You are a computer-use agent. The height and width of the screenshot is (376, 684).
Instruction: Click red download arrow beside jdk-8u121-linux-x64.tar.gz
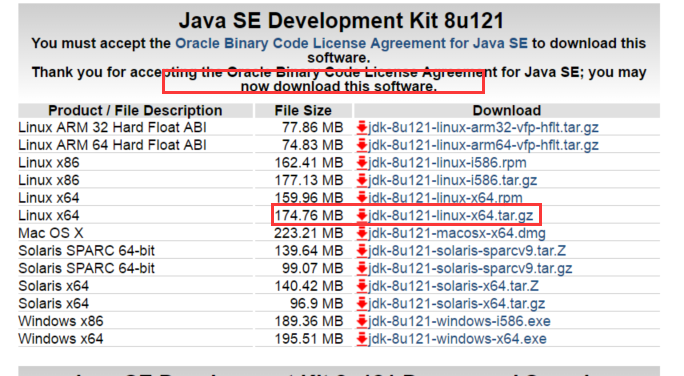click(x=362, y=215)
